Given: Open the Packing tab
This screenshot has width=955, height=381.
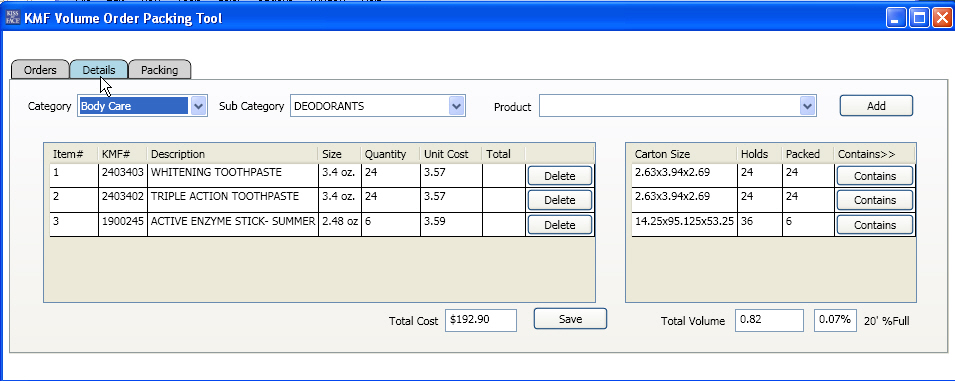Looking at the screenshot, I should 160,70.
